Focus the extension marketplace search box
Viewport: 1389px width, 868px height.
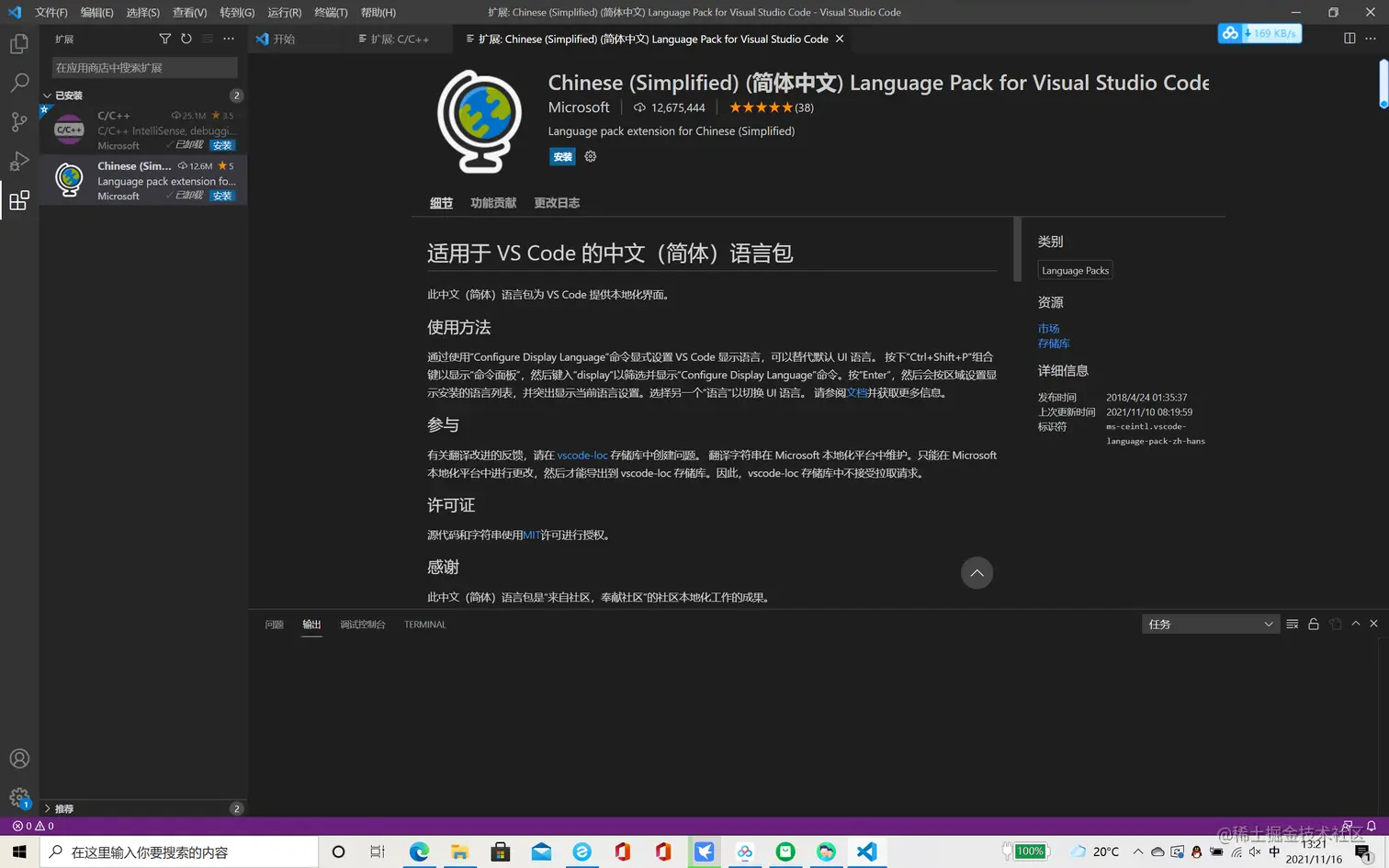(143, 68)
